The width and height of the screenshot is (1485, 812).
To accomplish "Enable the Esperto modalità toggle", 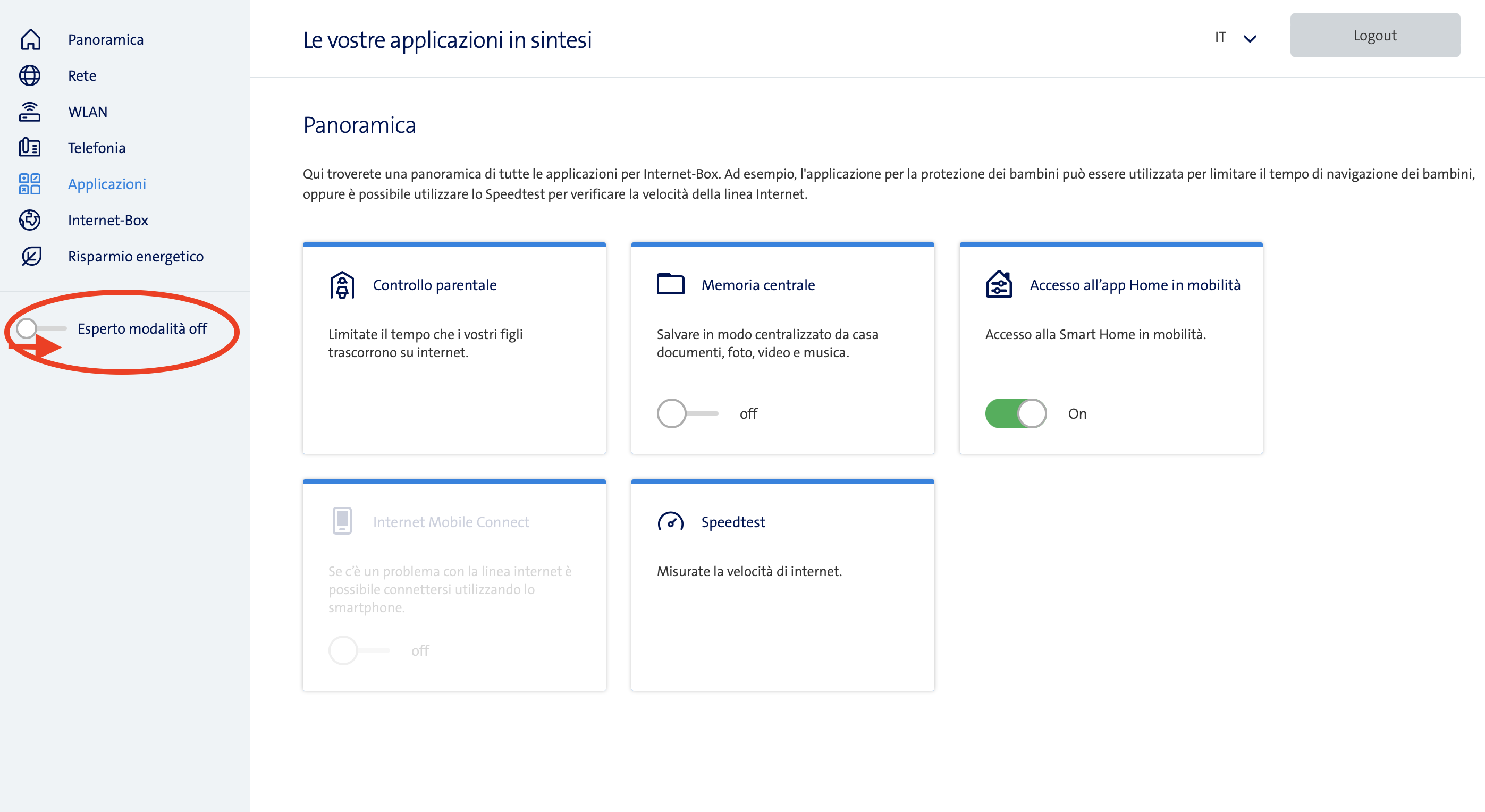I will [x=40, y=328].
